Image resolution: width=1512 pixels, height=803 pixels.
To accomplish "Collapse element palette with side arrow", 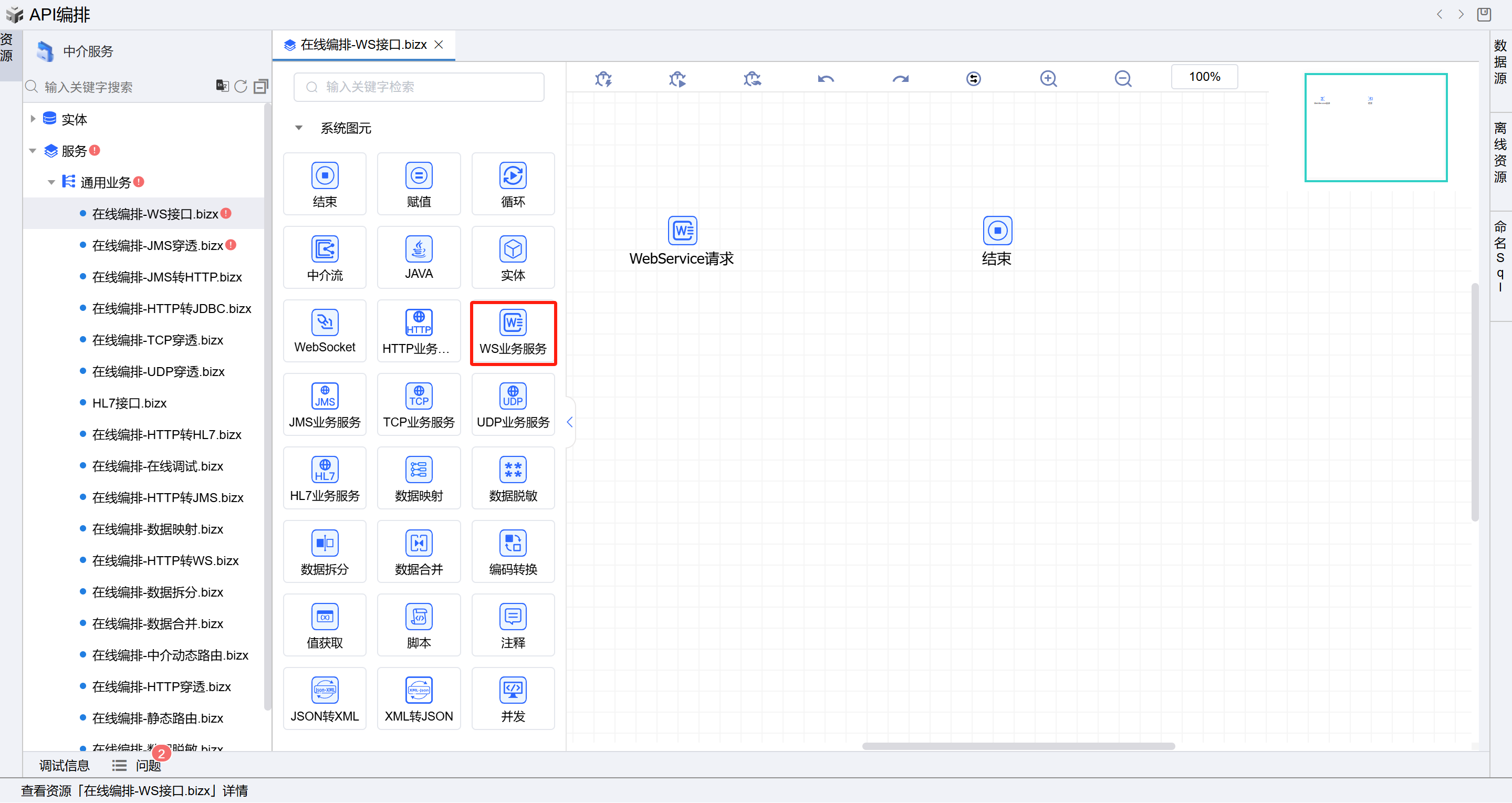I will pos(569,422).
